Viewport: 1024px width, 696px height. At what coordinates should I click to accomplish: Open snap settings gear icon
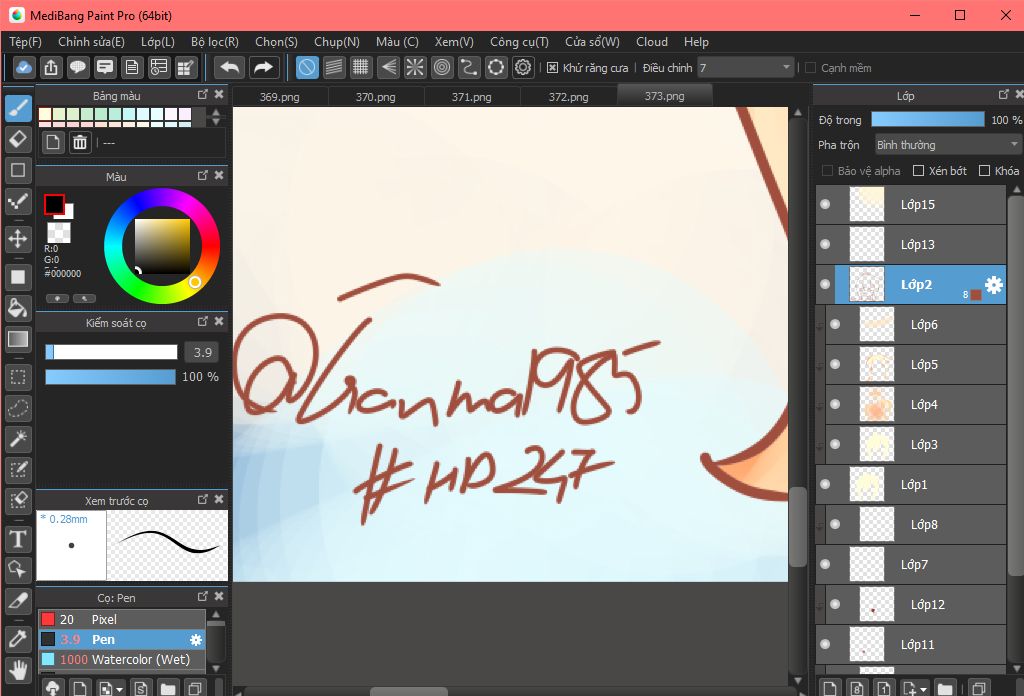523,67
